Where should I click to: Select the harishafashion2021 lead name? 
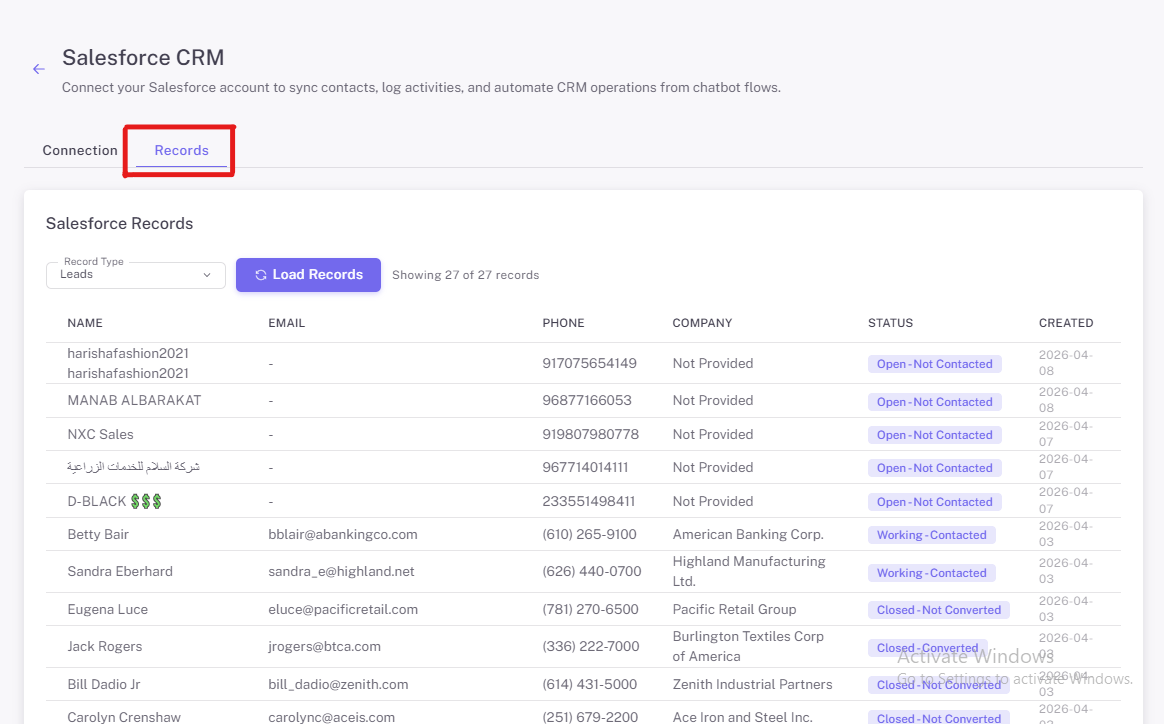[x=128, y=363]
